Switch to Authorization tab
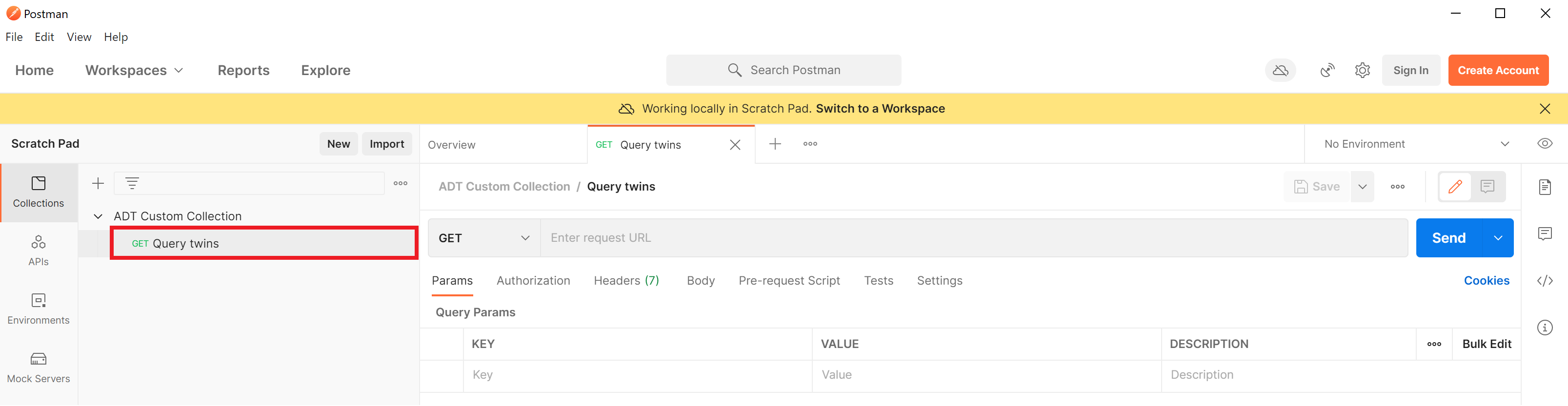The image size is (1568, 406). (x=533, y=281)
